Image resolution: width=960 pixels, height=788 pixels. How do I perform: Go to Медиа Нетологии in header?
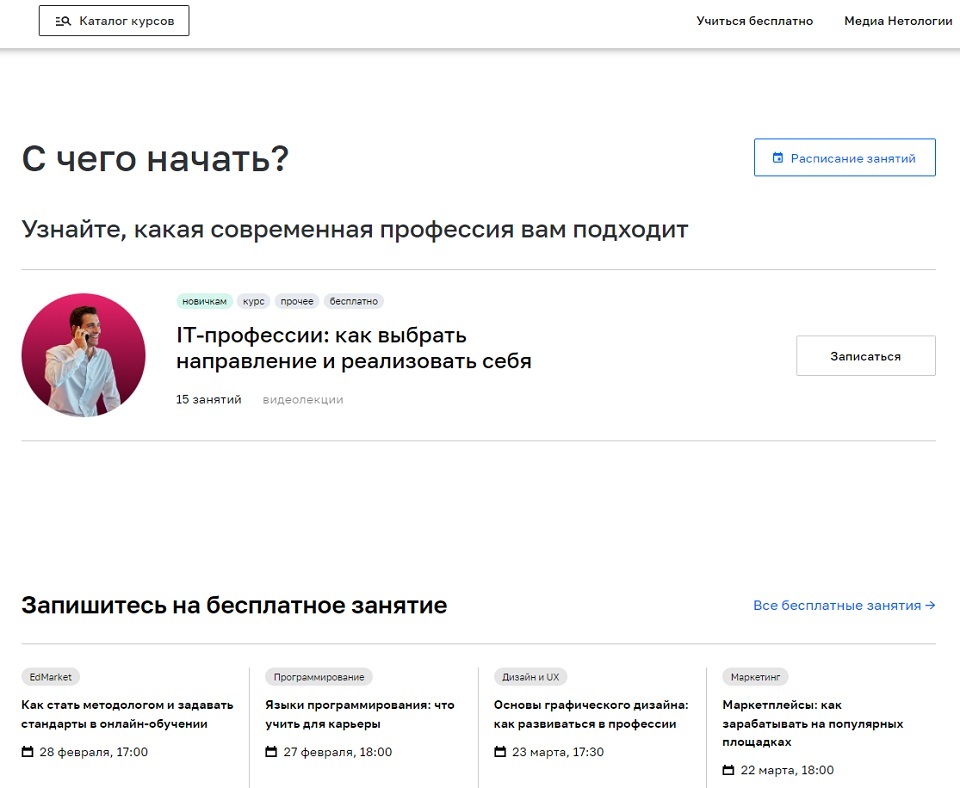point(897,21)
